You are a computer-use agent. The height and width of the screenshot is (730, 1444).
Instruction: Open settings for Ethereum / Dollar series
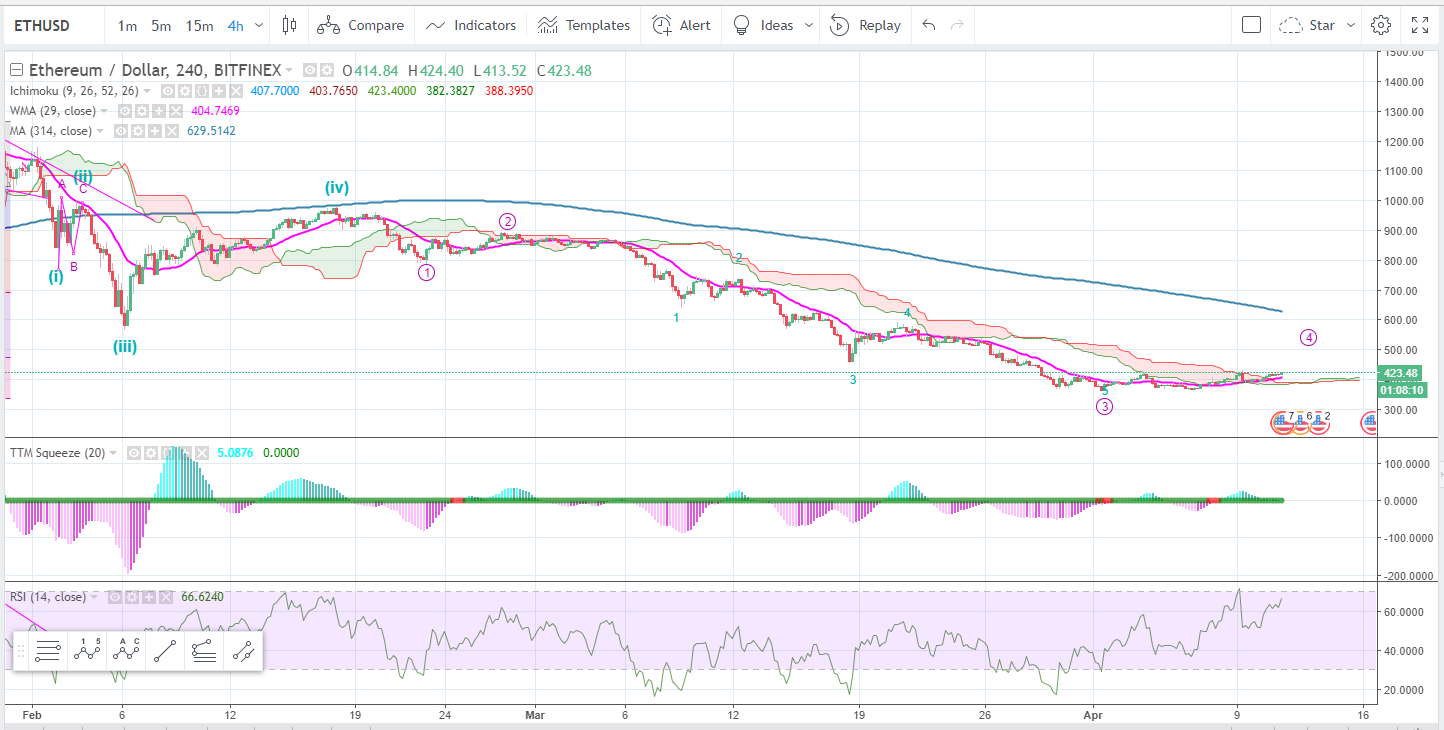click(x=326, y=71)
